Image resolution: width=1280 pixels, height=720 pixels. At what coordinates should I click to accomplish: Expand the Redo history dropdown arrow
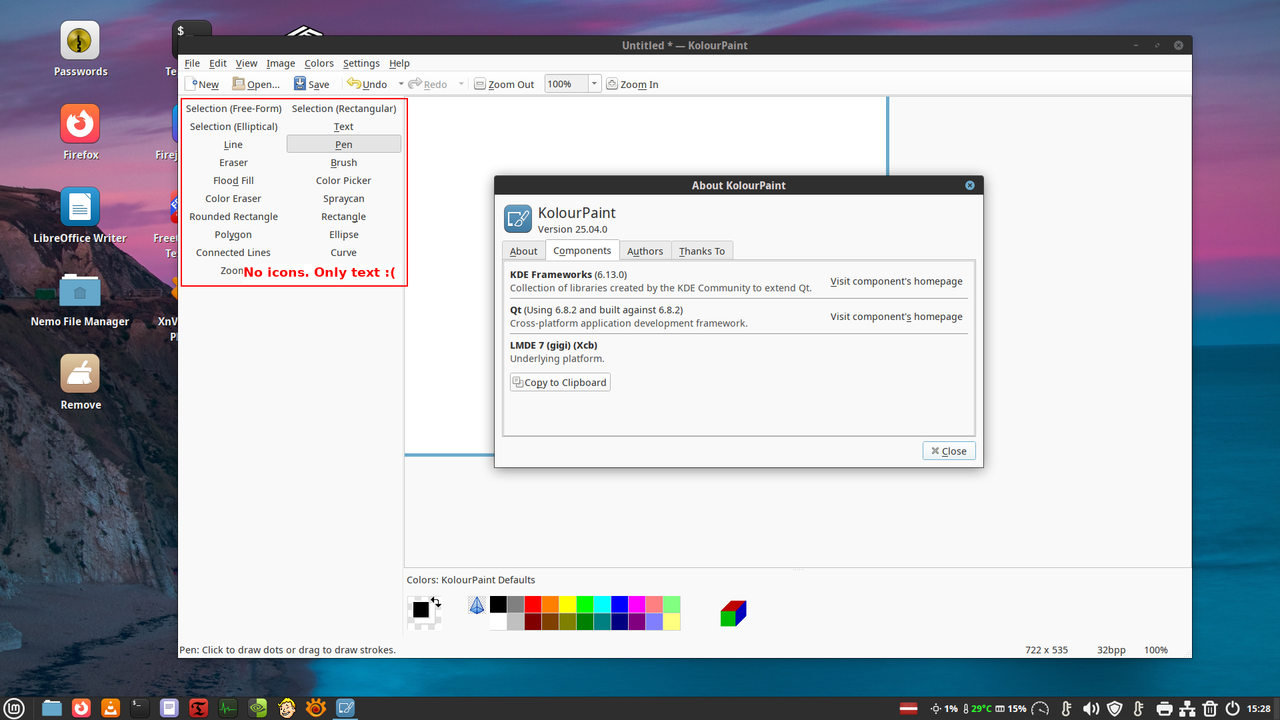click(461, 84)
